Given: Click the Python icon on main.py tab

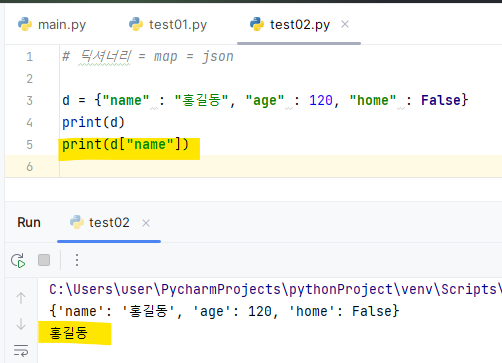Looking at the screenshot, I should point(25,24).
